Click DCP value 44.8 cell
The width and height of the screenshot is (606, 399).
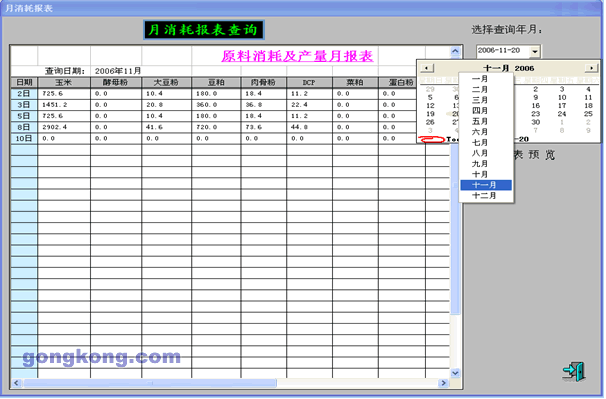click(x=309, y=127)
